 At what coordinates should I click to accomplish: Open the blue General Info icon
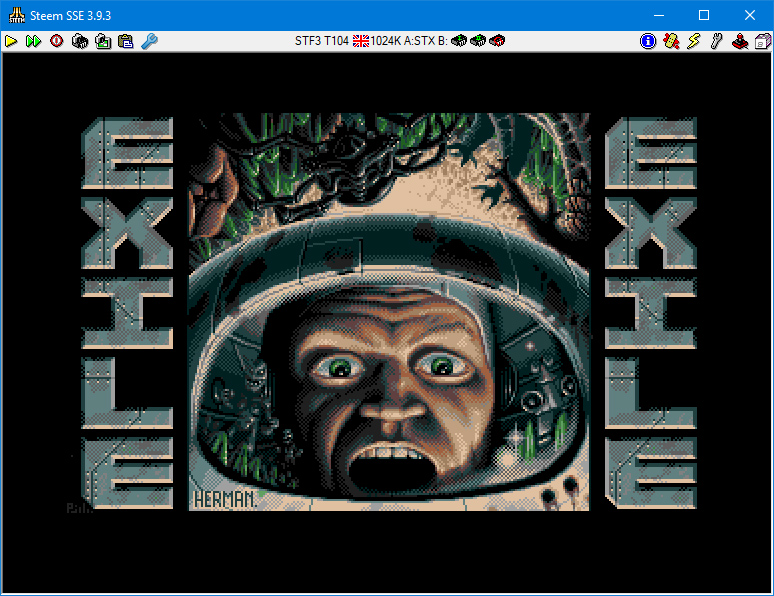pyautogui.click(x=648, y=41)
